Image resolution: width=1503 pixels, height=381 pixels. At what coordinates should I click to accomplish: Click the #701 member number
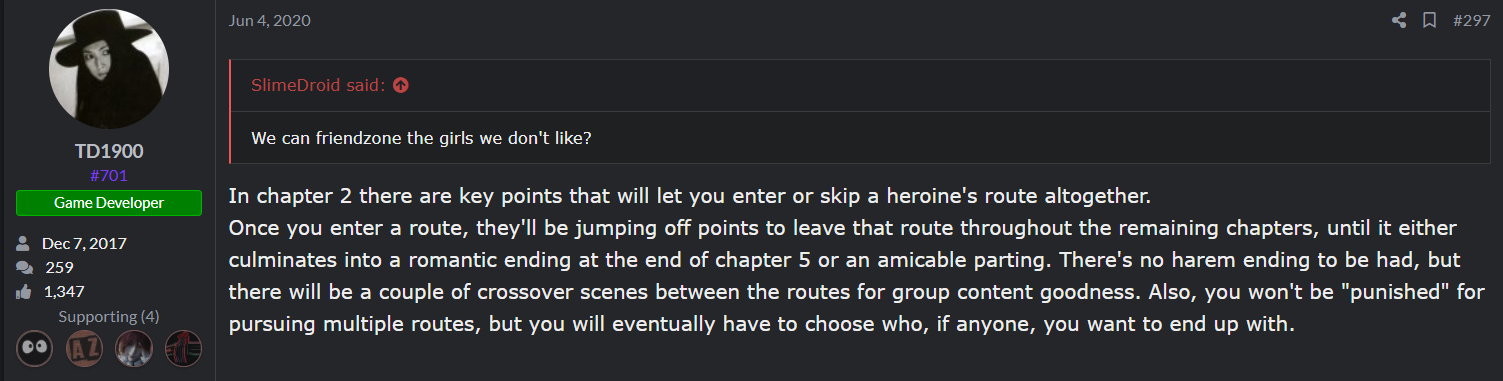[x=109, y=176]
